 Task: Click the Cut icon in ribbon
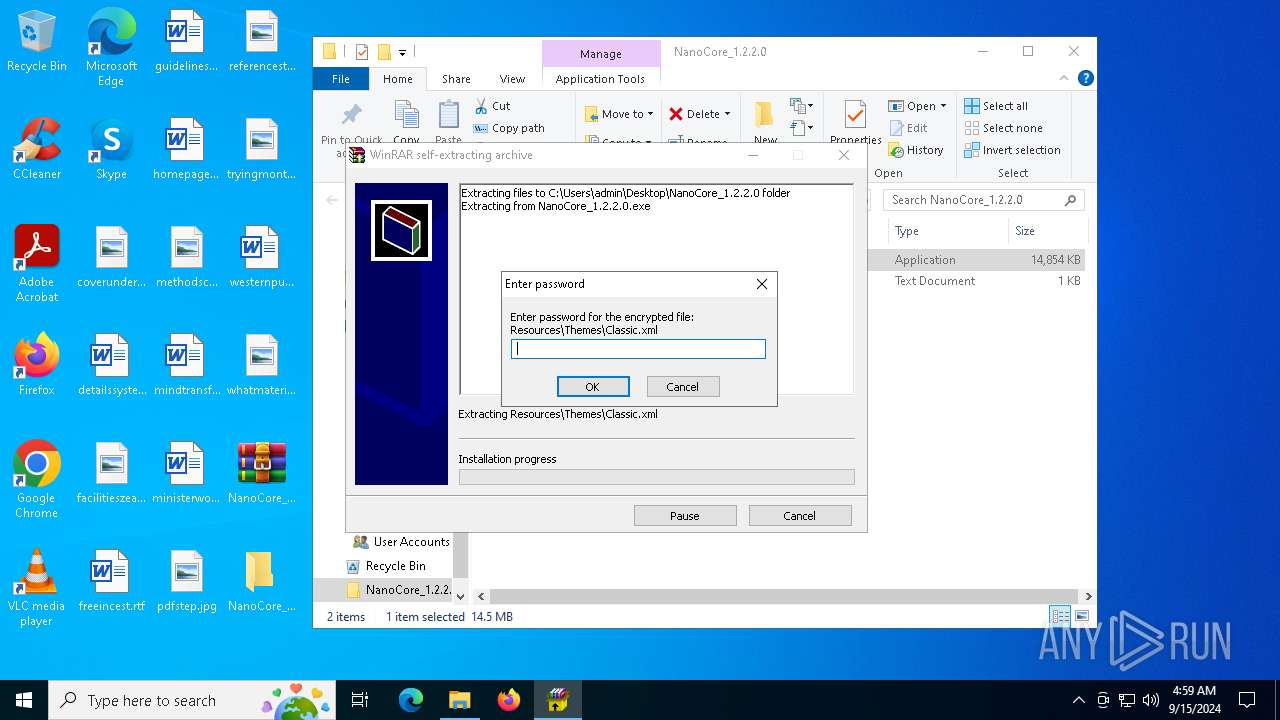click(x=482, y=106)
